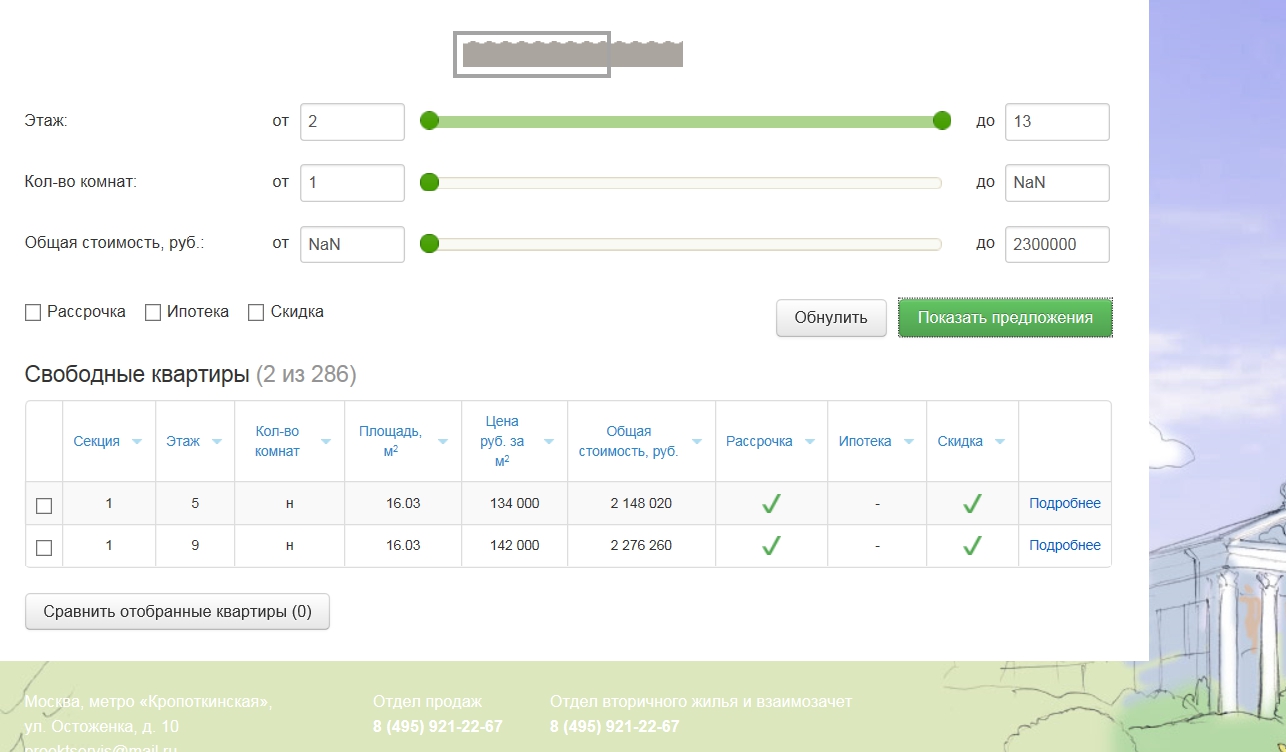Click sort arrow next to Этаж header
The image size is (1286, 752).
pyautogui.click(x=217, y=442)
